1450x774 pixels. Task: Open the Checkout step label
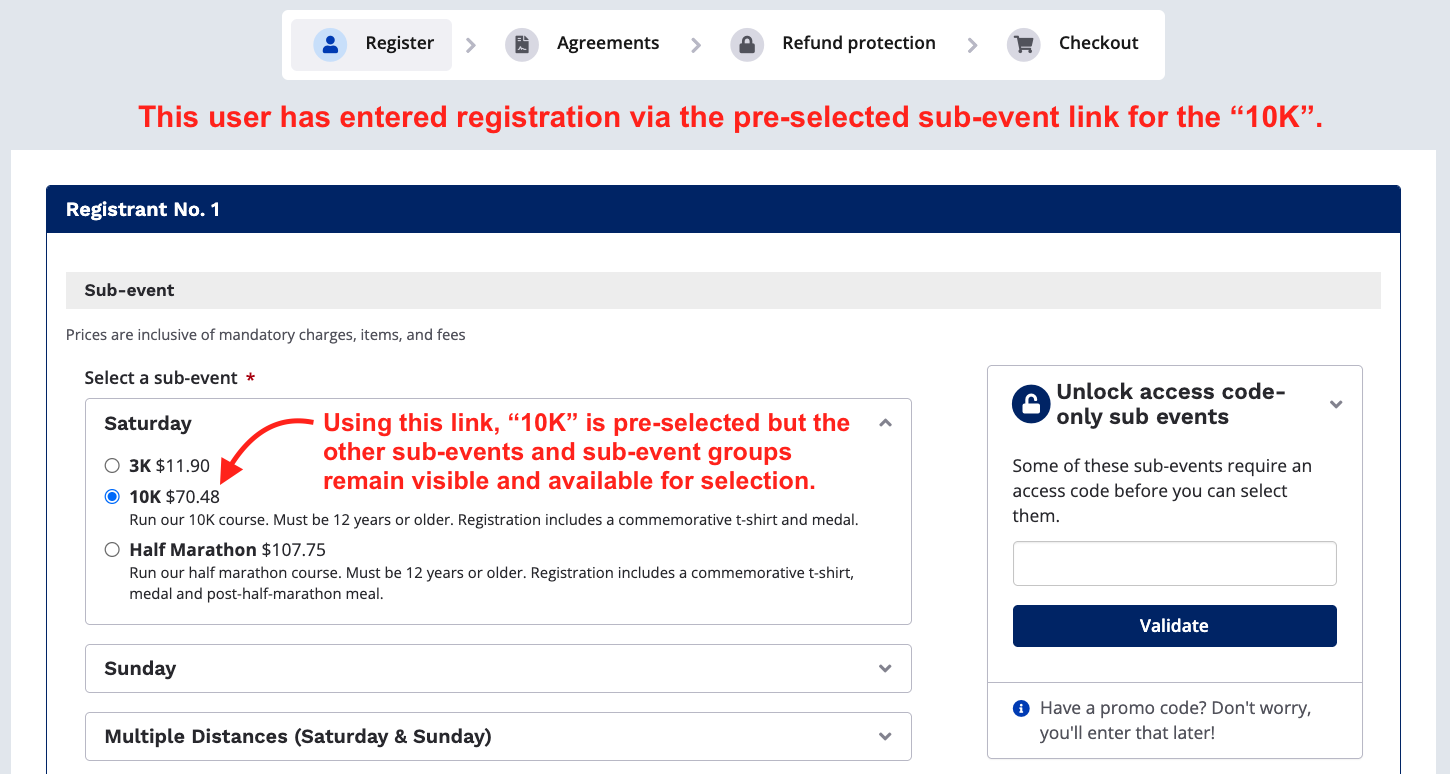click(x=1098, y=43)
